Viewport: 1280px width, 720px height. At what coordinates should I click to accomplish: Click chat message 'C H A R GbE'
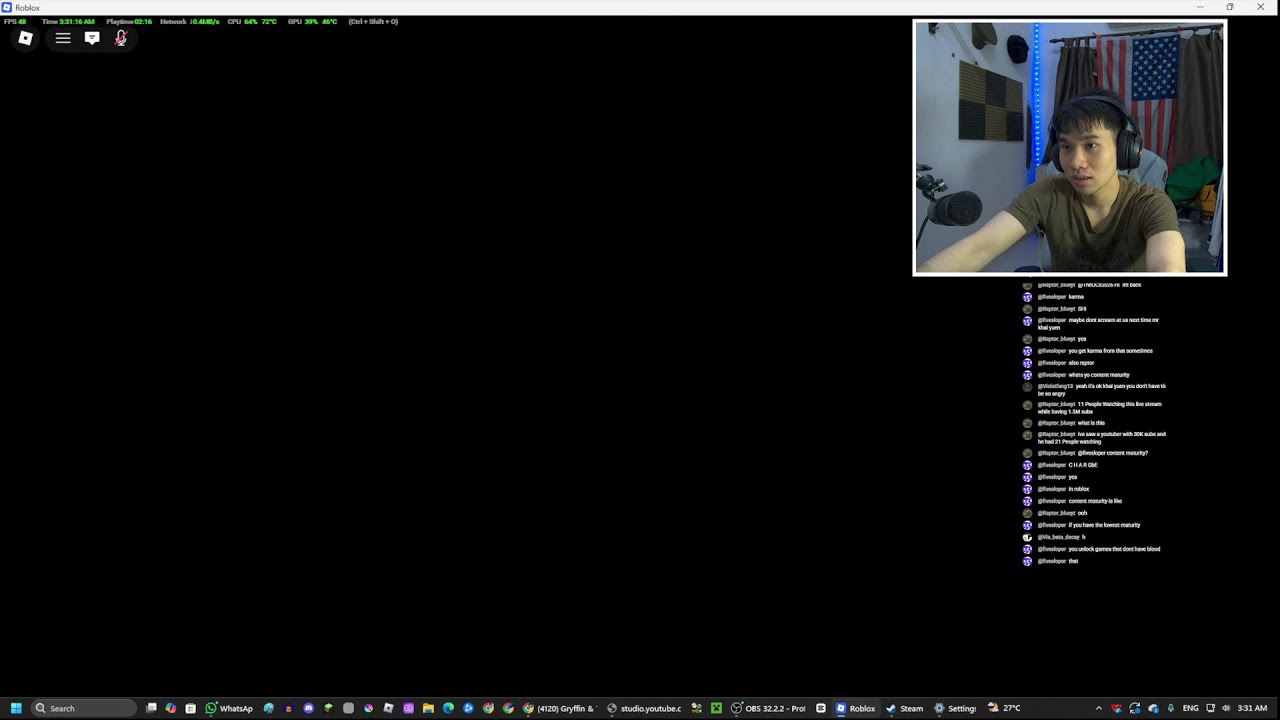click(x=1083, y=465)
